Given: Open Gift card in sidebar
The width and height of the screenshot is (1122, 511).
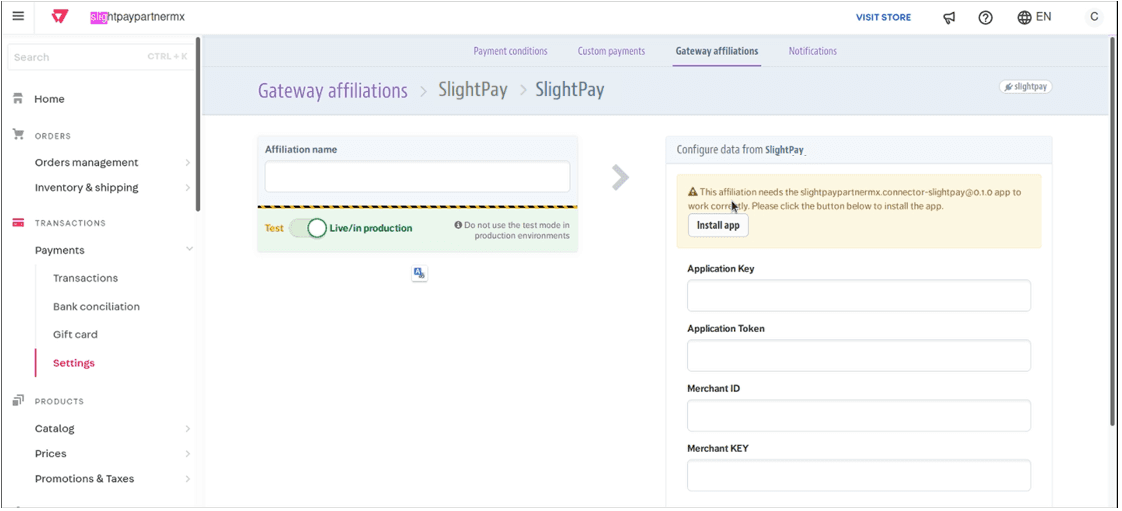Looking at the screenshot, I should (x=75, y=334).
